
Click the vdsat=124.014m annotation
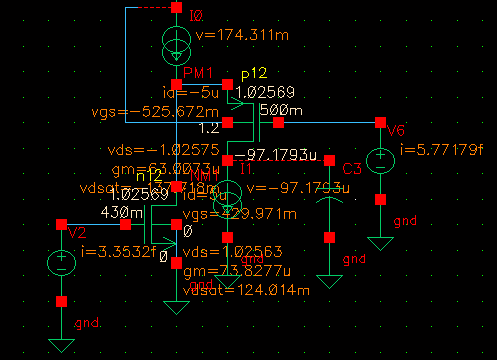pyautogui.click(x=246, y=290)
